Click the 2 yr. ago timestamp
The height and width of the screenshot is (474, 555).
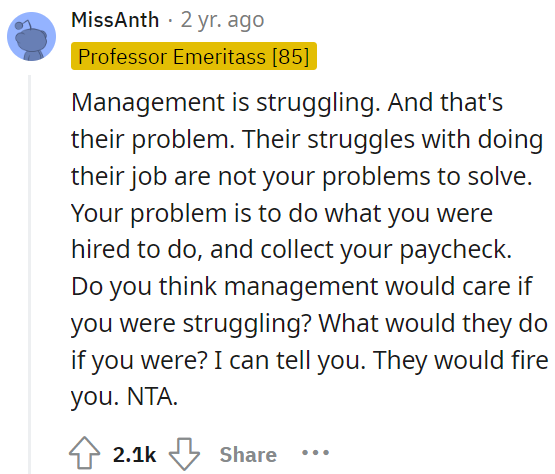pos(222,20)
